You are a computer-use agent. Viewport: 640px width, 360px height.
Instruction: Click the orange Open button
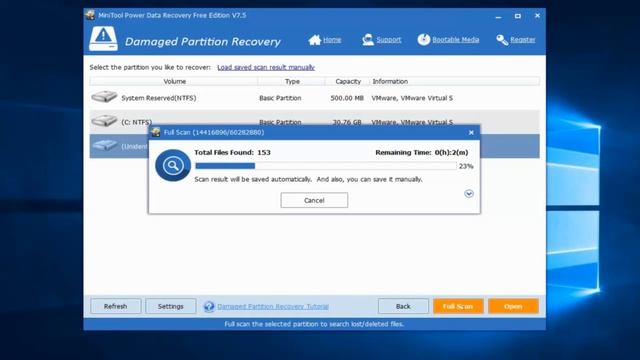pos(513,306)
